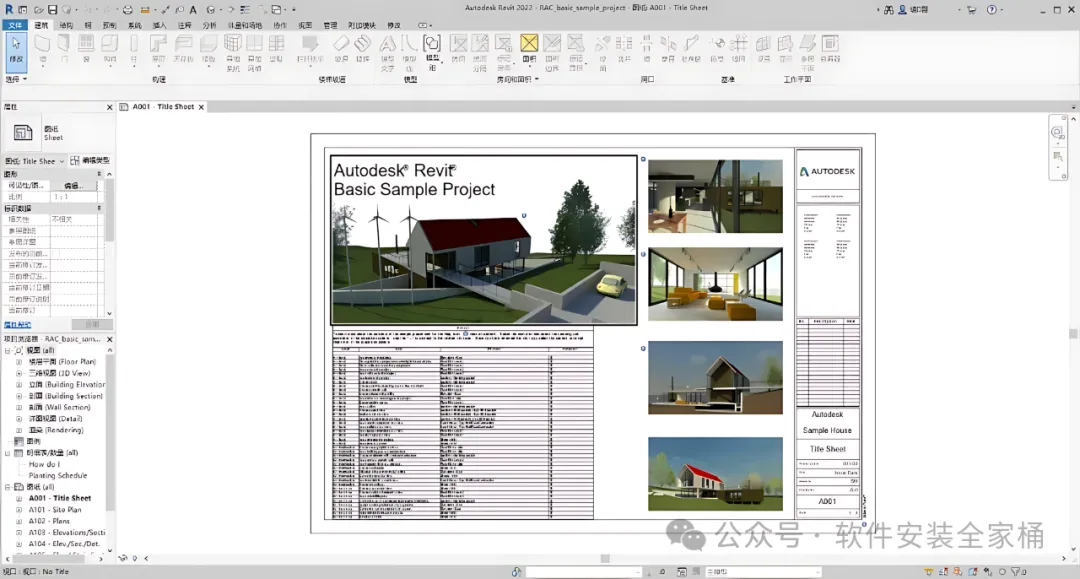
Task: Select the Grid (轴网) datum tool
Action: pyautogui.click(x=739, y=48)
